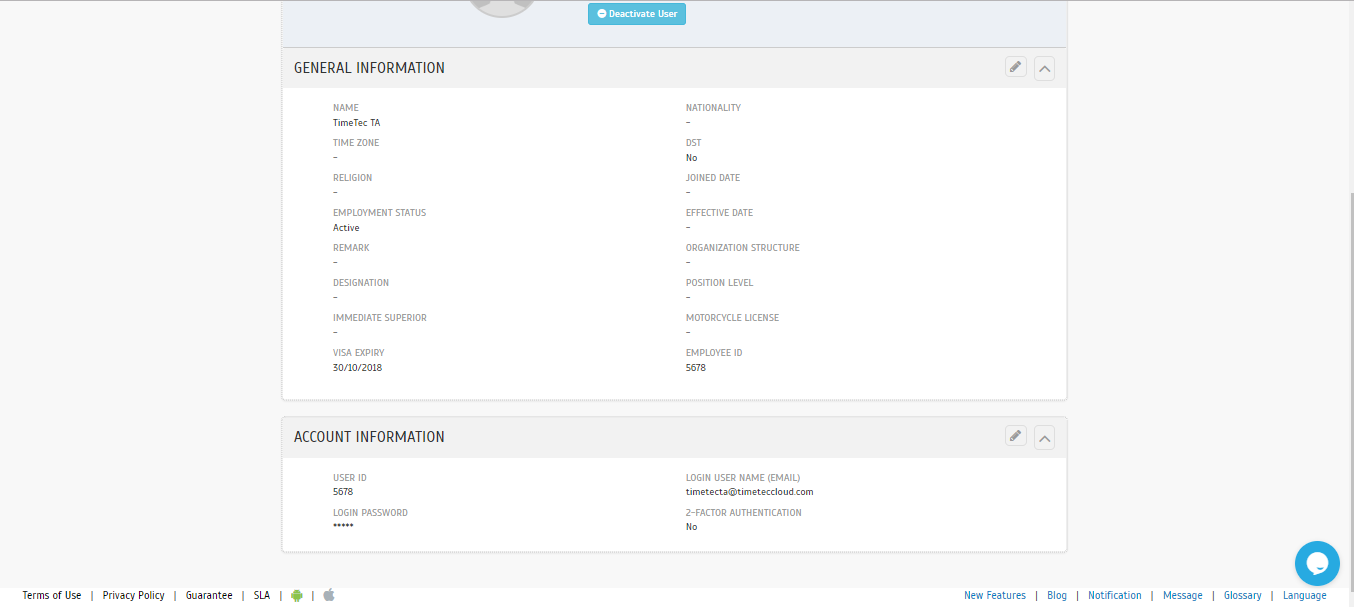Edit Account Information with pencil icon

[x=1016, y=436]
